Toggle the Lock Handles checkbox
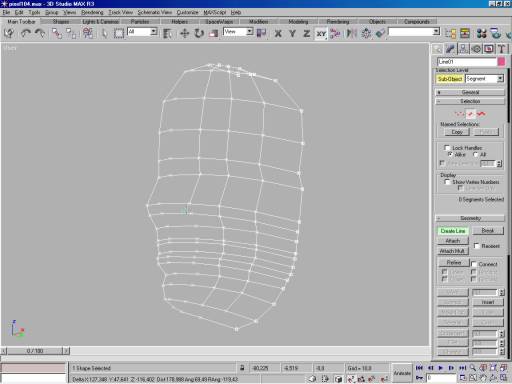Viewport: 512px width, 384px height. coord(447,147)
